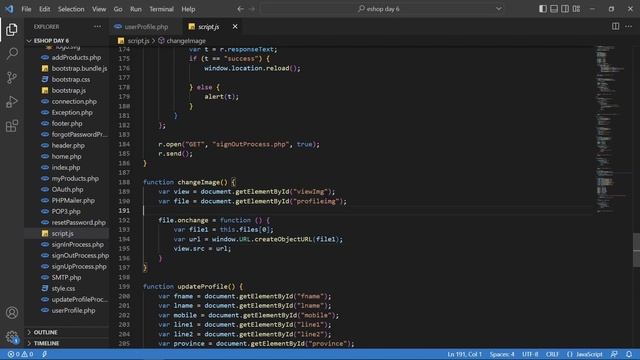Close the script.js tab
This screenshot has height=360, width=640.
(235, 27)
